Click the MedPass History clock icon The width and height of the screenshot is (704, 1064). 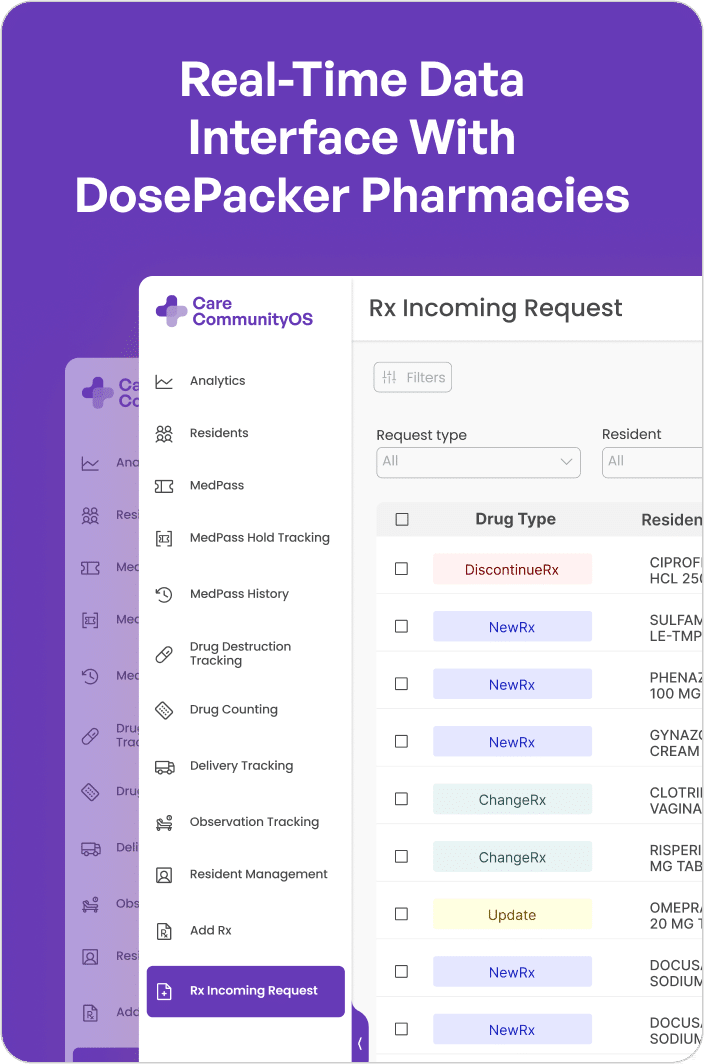coord(164,594)
